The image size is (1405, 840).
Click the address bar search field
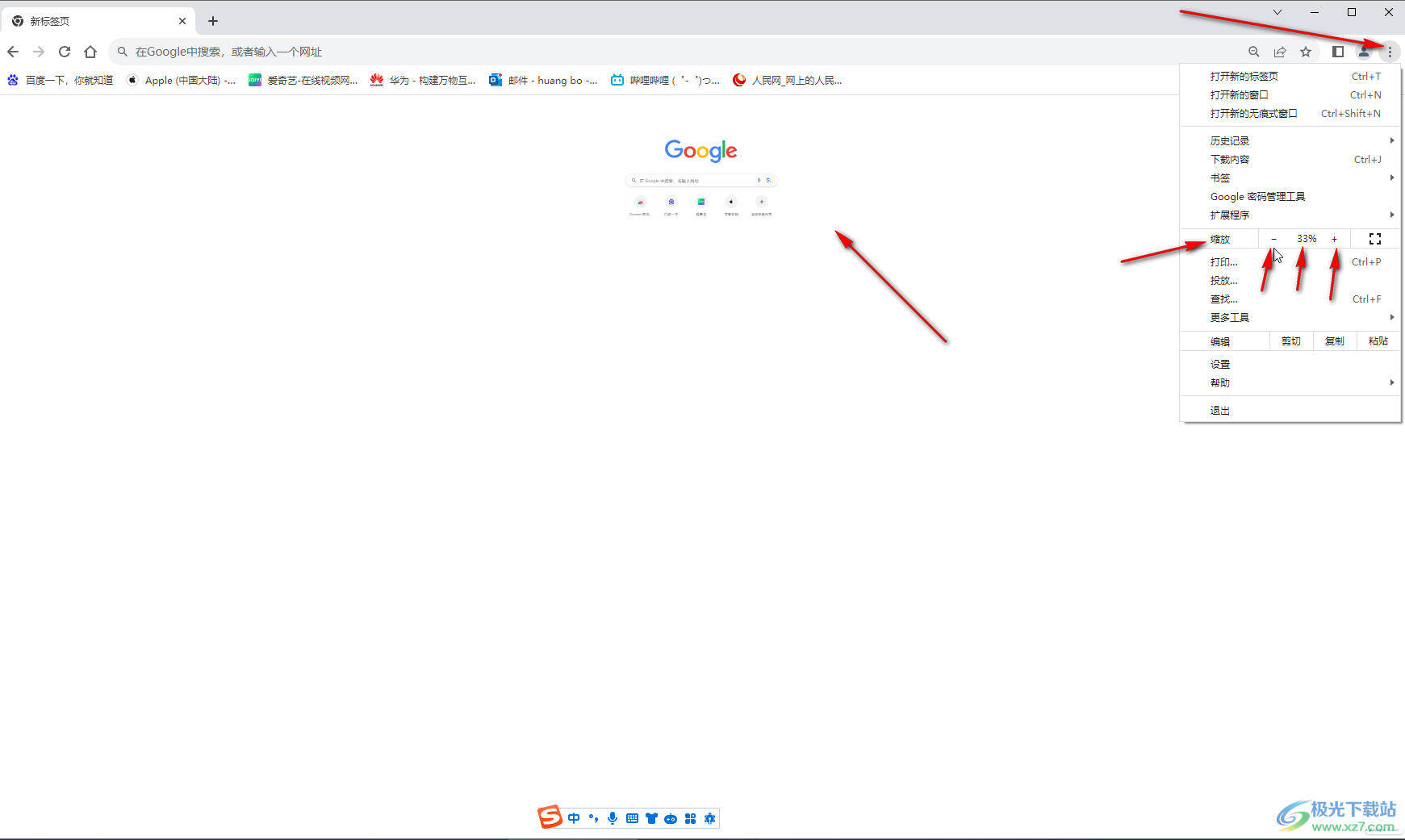[678, 52]
